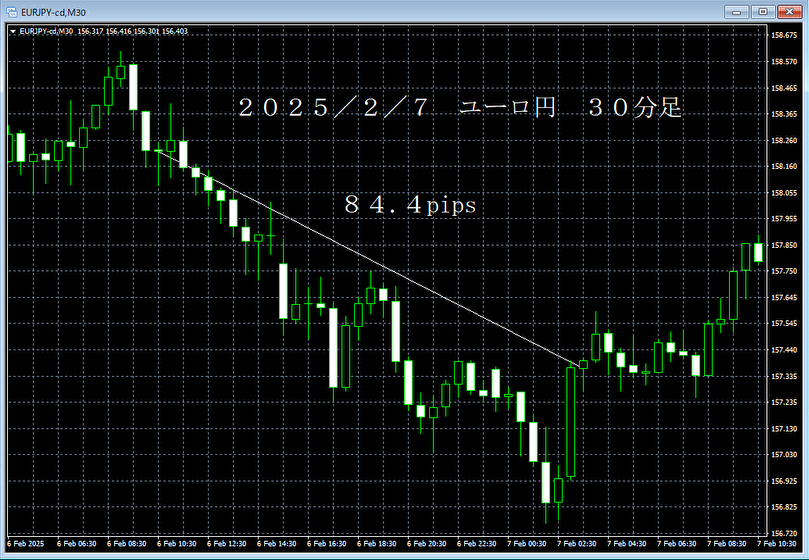
Task: Click the 7 Feb 02:30 time label
Action: pos(577,543)
